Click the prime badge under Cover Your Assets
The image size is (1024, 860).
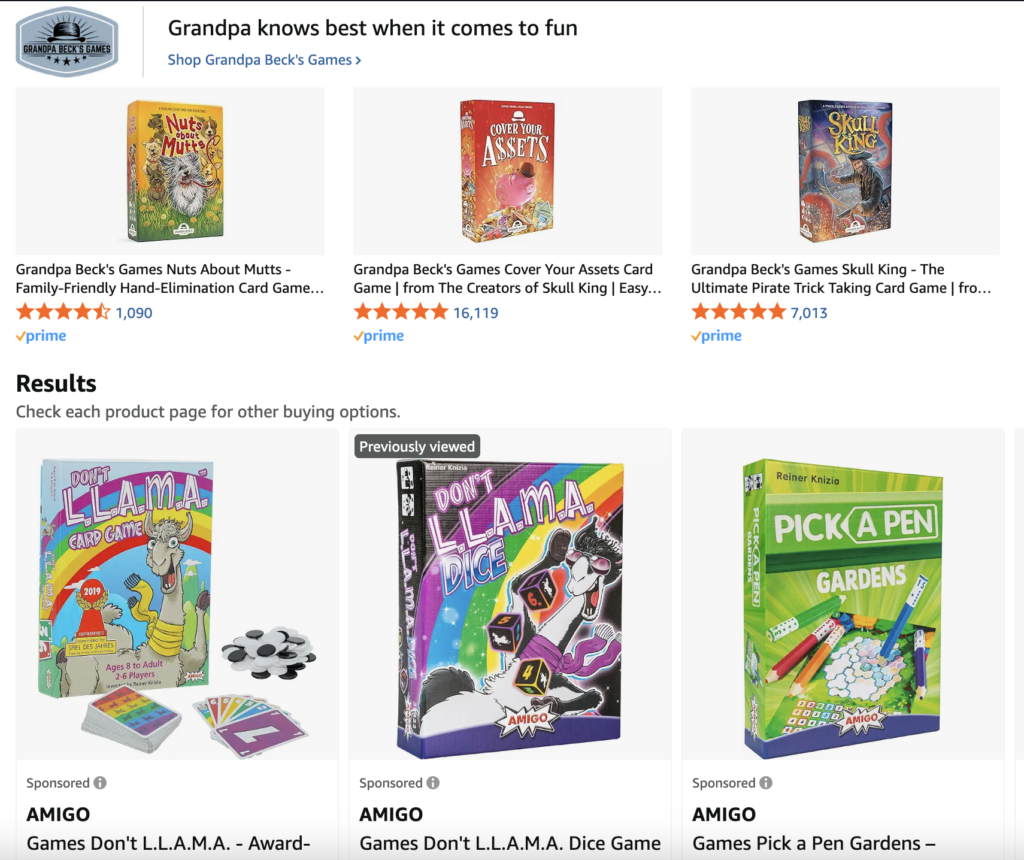pyautogui.click(x=379, y=336)
